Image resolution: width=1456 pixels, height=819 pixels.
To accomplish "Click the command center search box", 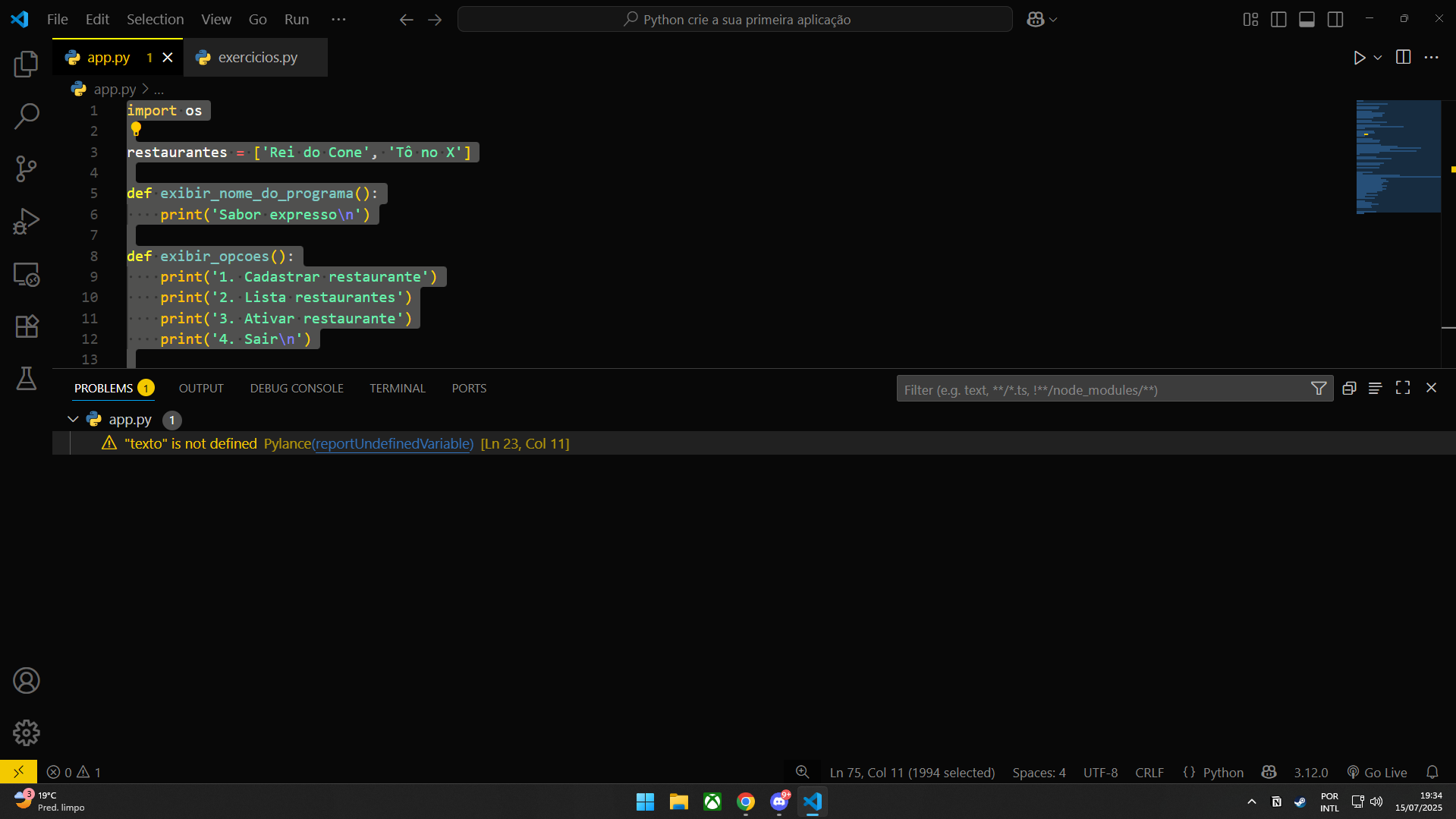I will 734,19.
